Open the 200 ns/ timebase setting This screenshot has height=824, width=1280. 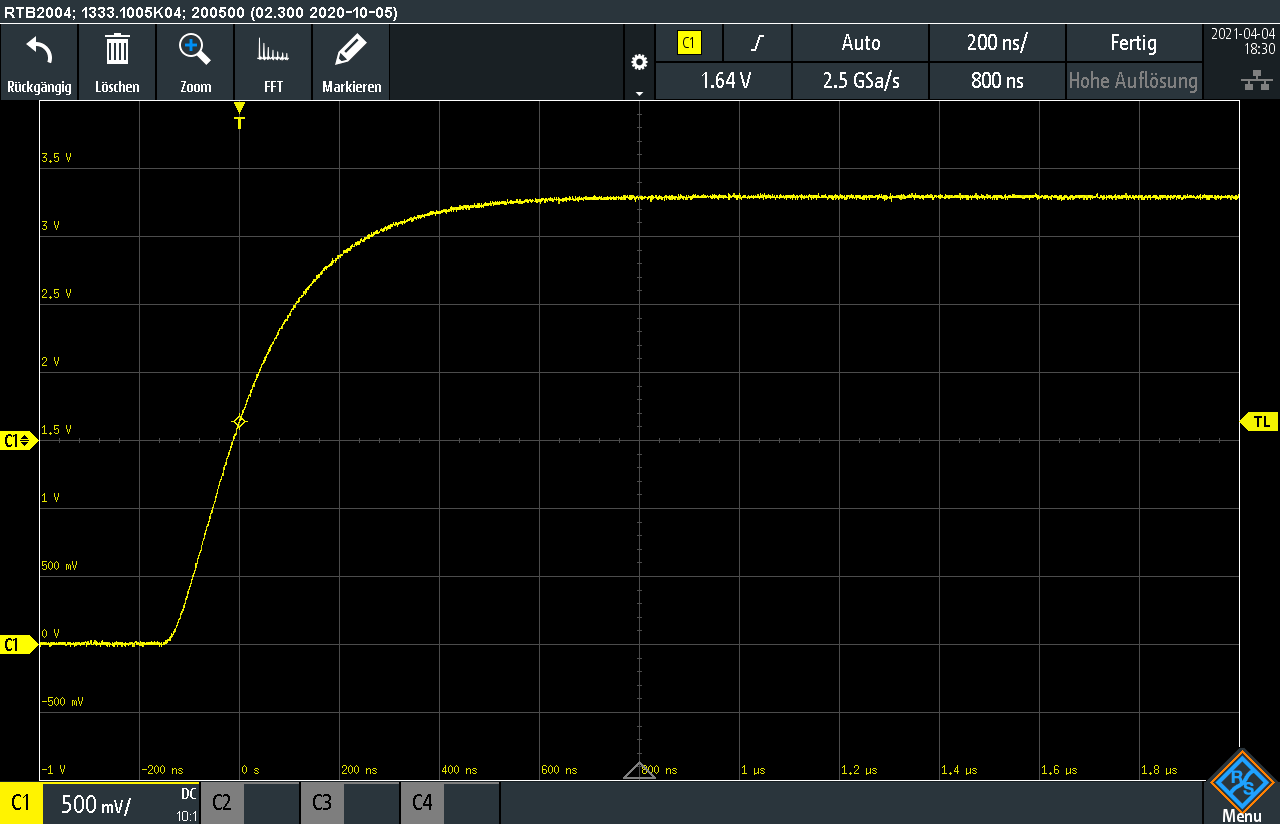click(x=997, y=43)
